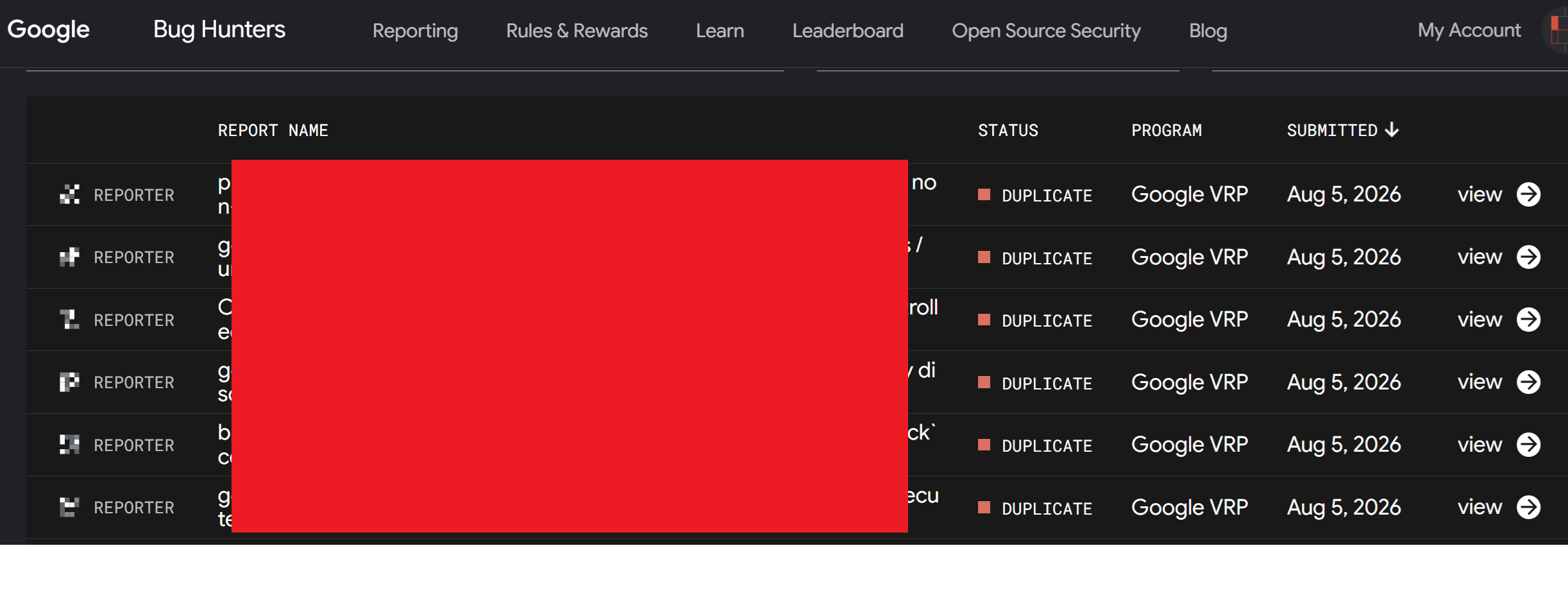Viewport: 1568px width, 616px height.
Task: Click Aug 5, 2026 in row ending 'ck`'
Action: 1344,445
